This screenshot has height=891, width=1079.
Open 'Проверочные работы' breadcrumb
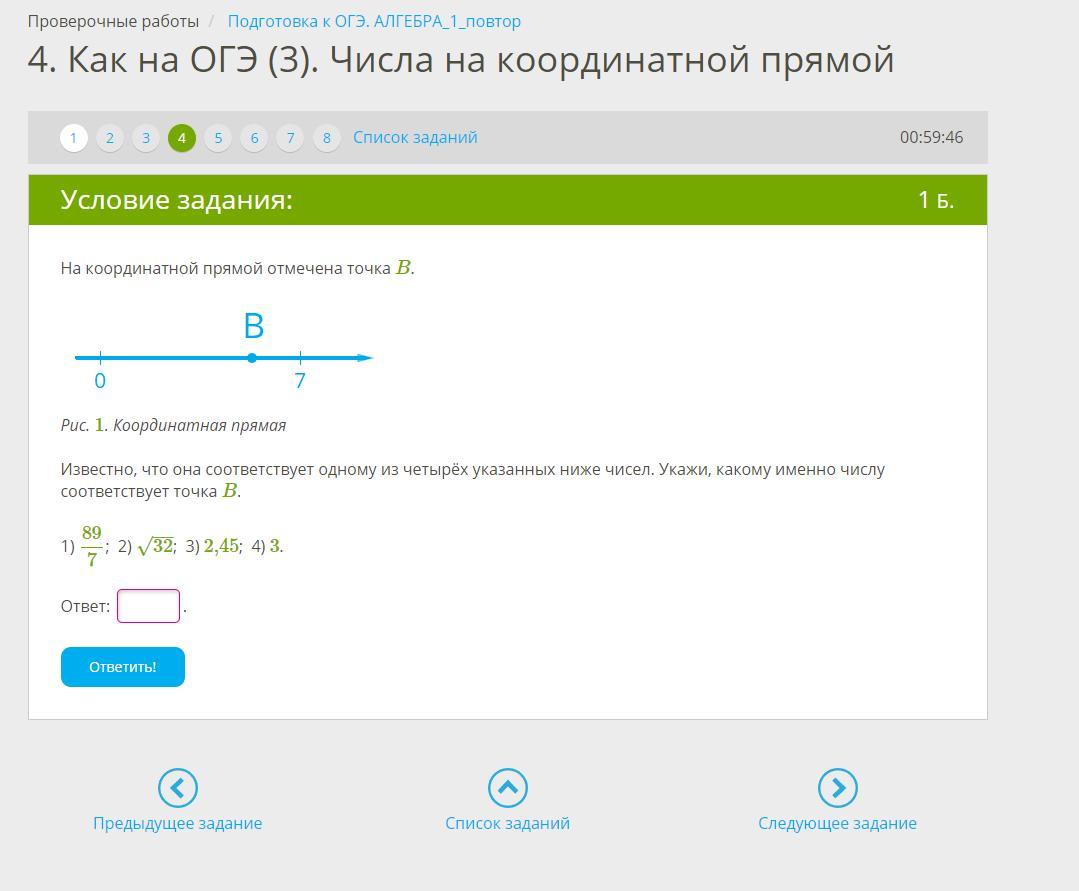[113, 21]
